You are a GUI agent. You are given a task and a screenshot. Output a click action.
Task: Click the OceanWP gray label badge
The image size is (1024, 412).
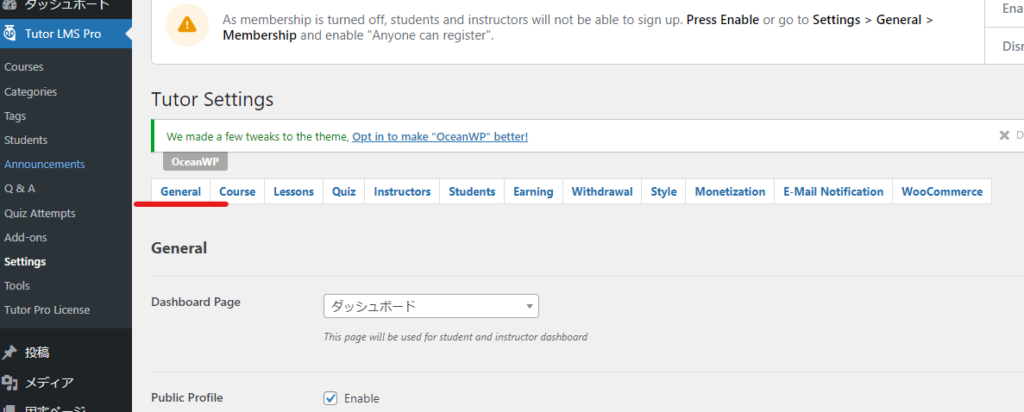[x=195, y=161]
